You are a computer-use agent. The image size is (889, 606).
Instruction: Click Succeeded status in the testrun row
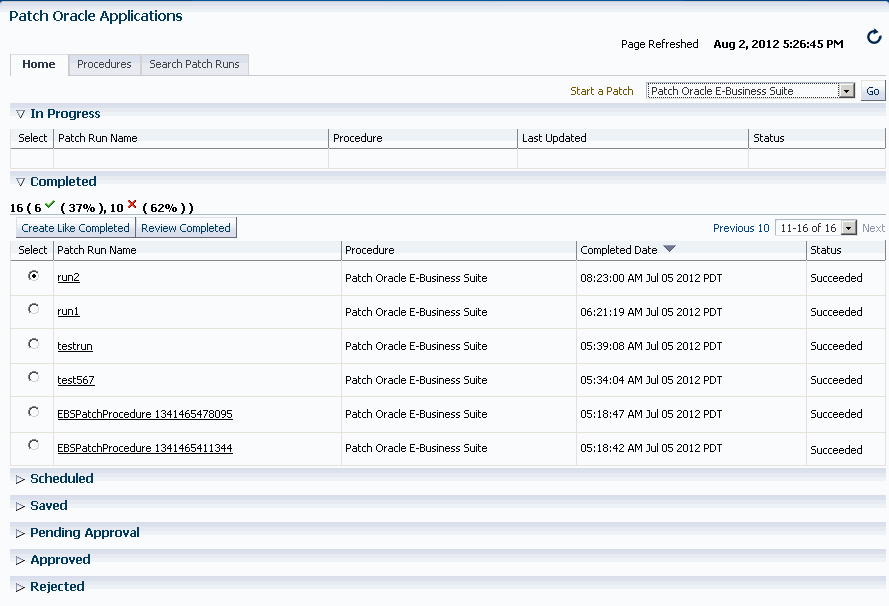(836, 346)
